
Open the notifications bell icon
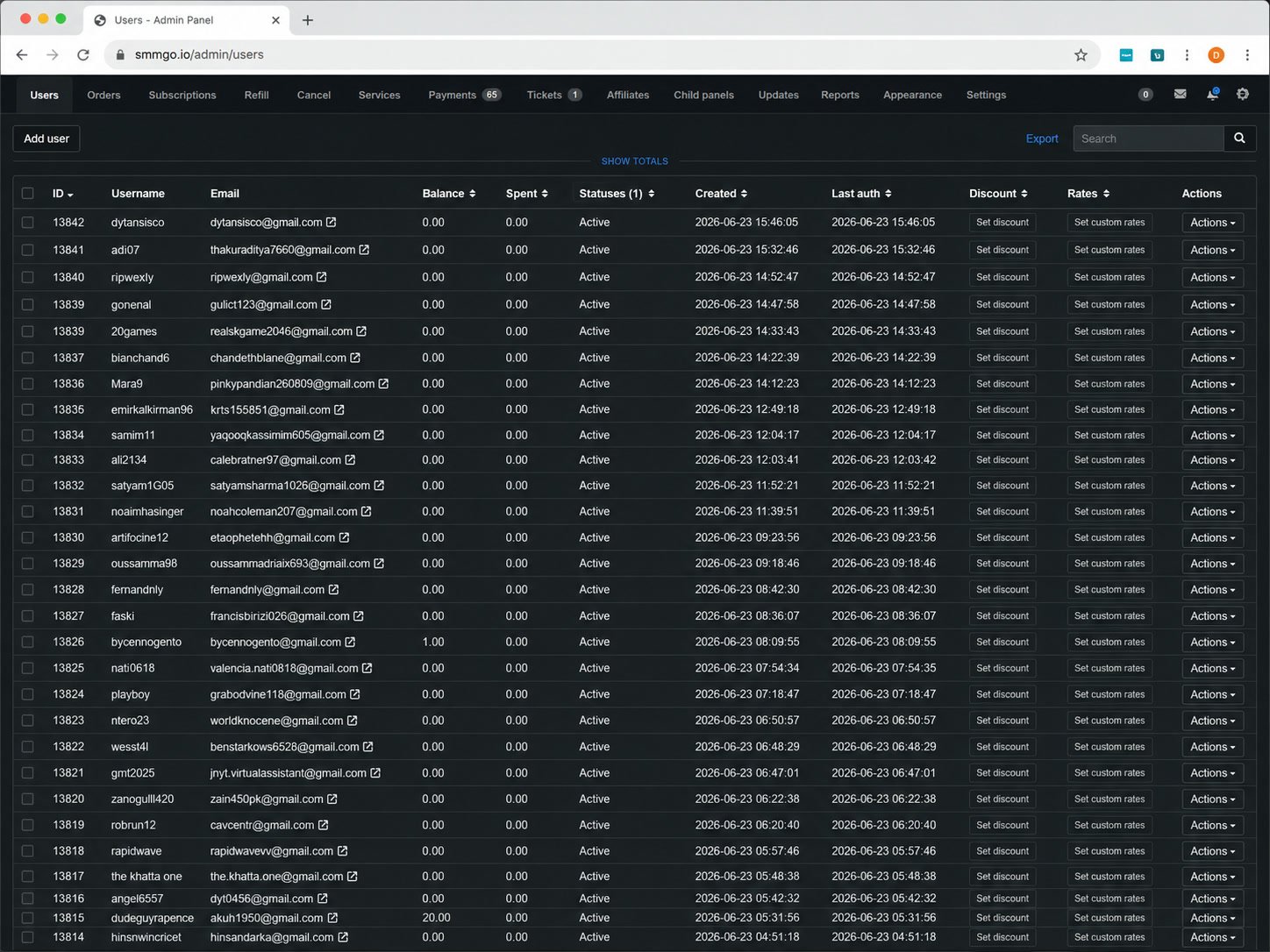[1212, 95]
